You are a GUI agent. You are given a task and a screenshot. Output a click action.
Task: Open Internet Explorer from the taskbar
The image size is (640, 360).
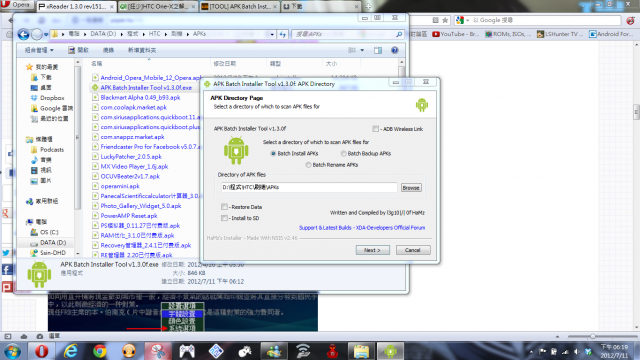coord(70,351)
